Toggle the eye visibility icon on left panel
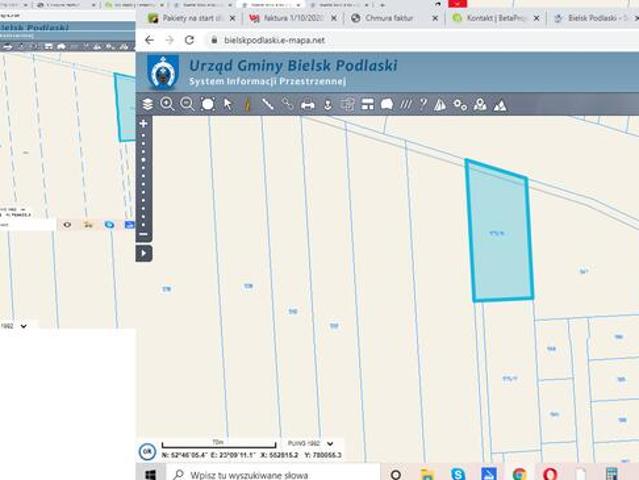The width and height of the screenshot is (639, 480). [68, 225]
